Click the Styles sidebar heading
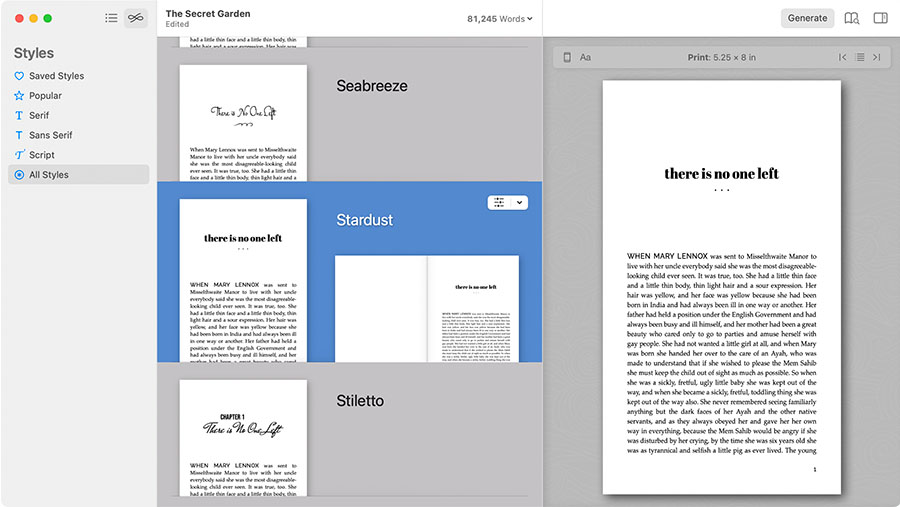Viewport: 900px width, 507px height. (34, 53)
